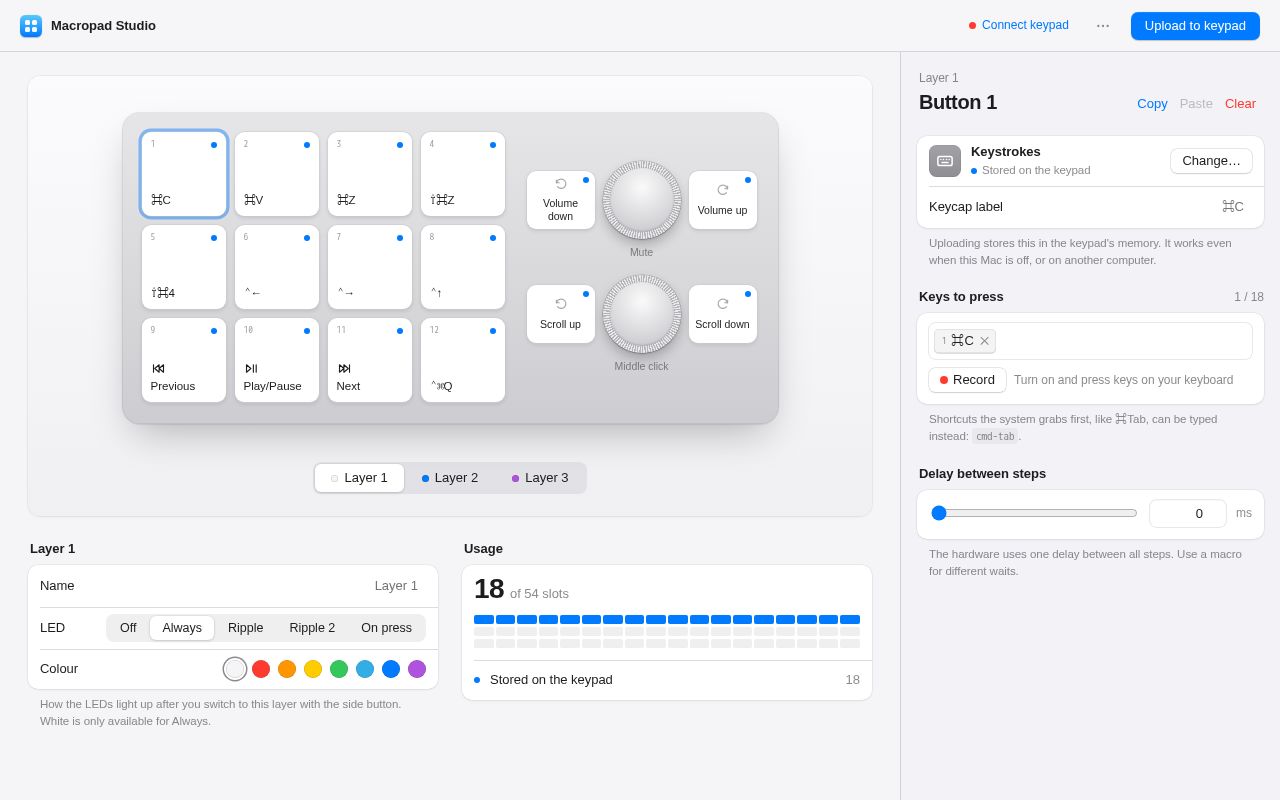Click the lower Middle click knob

point(642,314)
